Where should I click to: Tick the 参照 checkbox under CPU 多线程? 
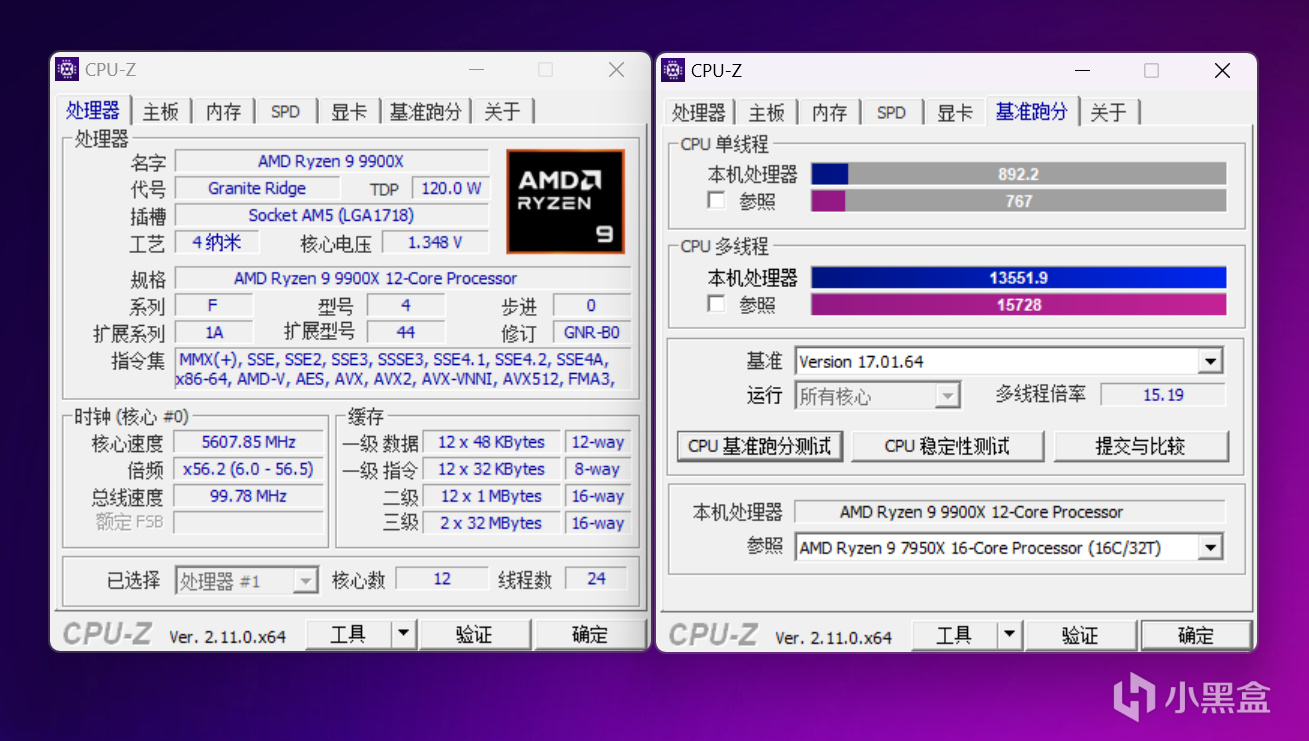[716, 304]
